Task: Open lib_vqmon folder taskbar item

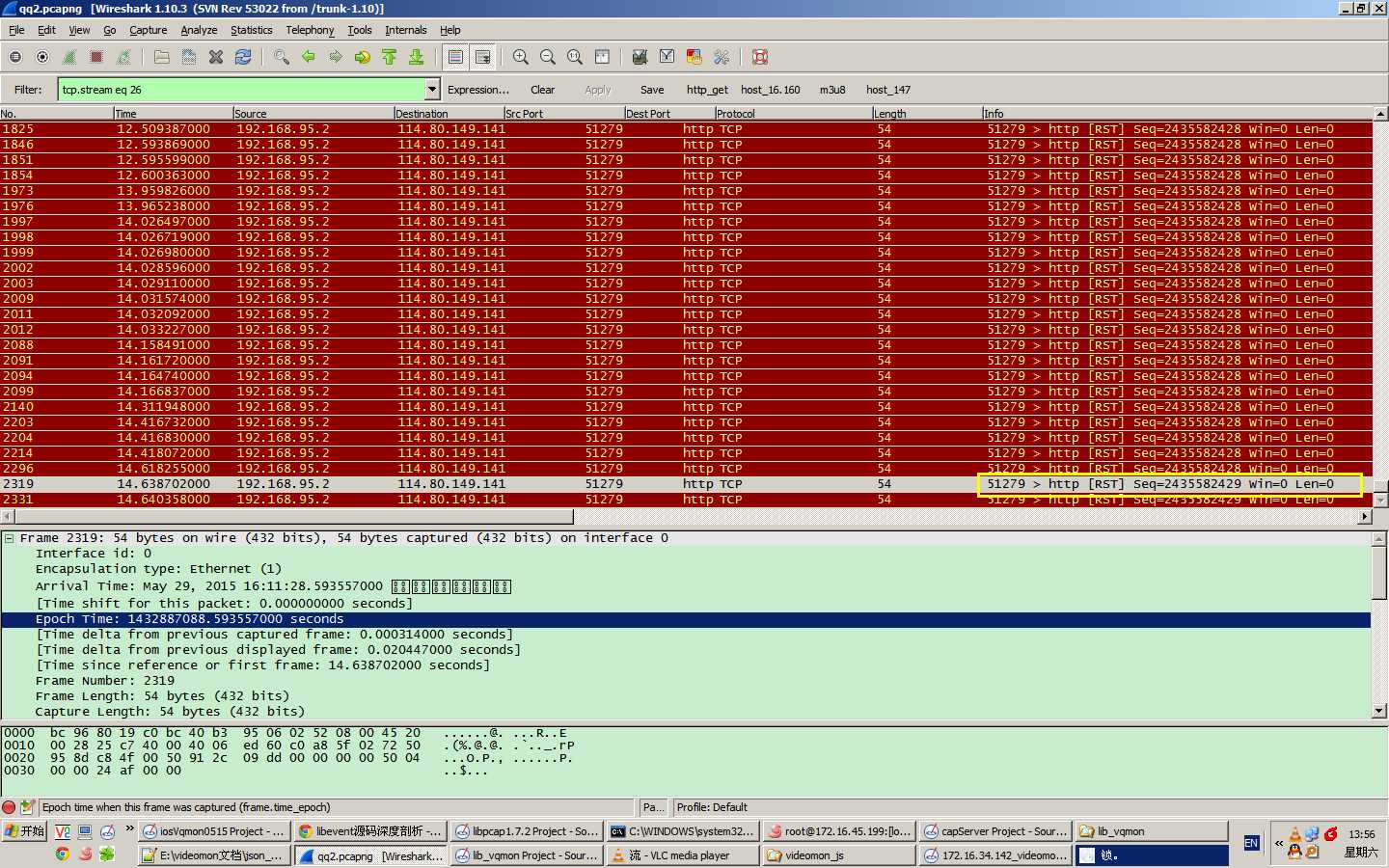Action: (x=1152, y=831)
